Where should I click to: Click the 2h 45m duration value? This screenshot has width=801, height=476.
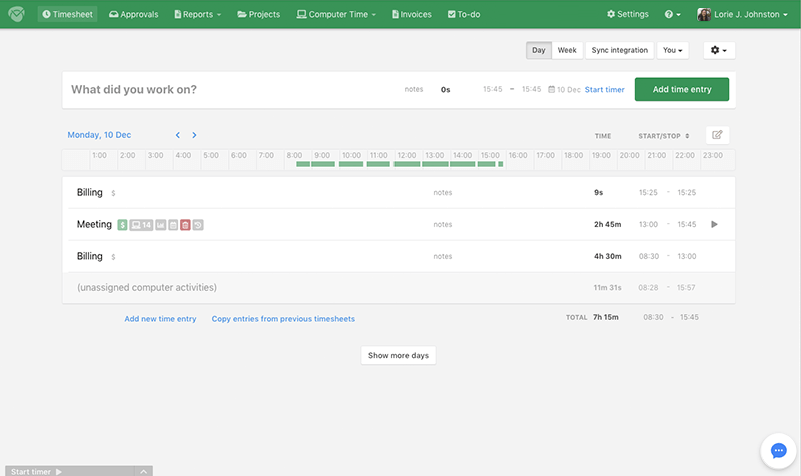[607, 224]
